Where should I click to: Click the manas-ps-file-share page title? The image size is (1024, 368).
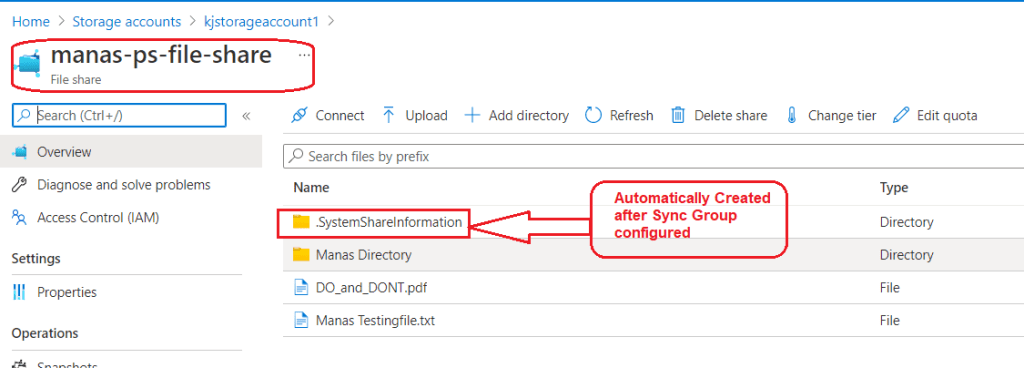point(161,55)
